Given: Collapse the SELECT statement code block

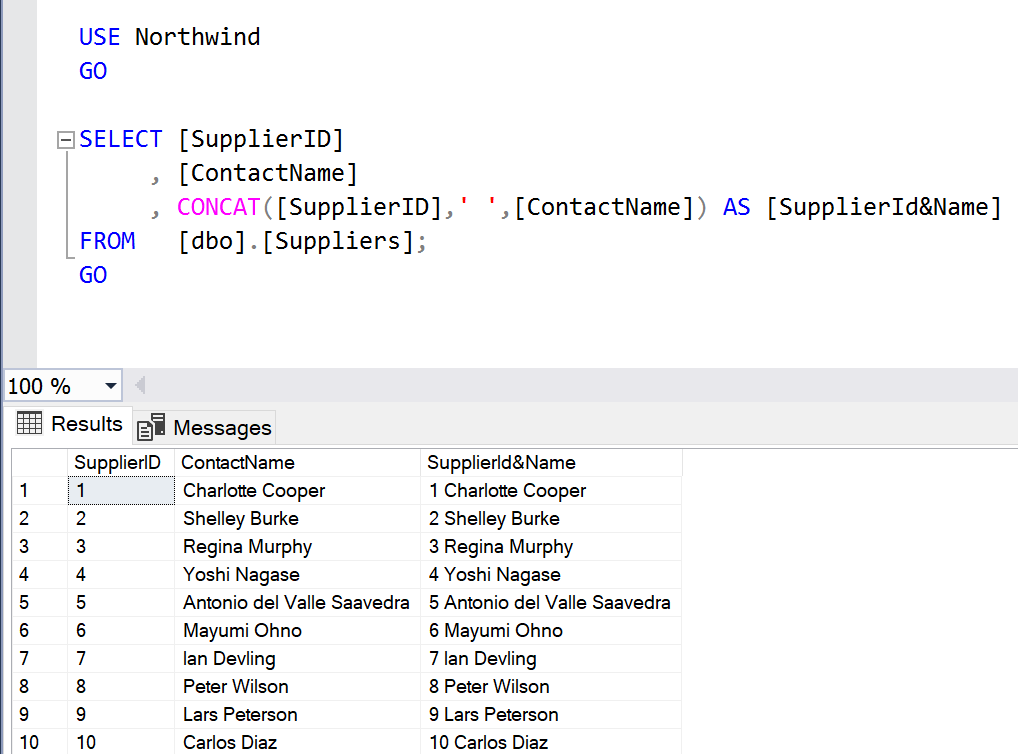Looking at the screenshot, I should [66, 140].
